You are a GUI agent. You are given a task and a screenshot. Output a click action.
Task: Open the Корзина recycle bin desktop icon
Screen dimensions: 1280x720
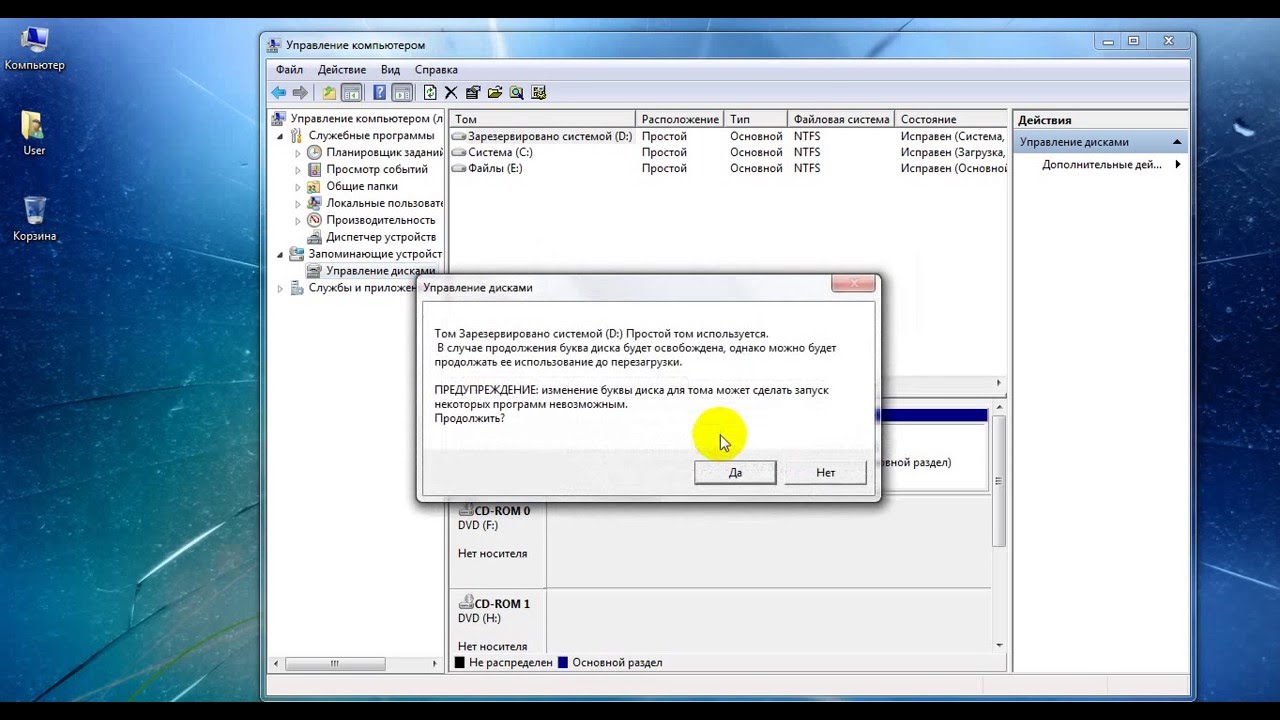pyautogui.click(x=34, y=210)
